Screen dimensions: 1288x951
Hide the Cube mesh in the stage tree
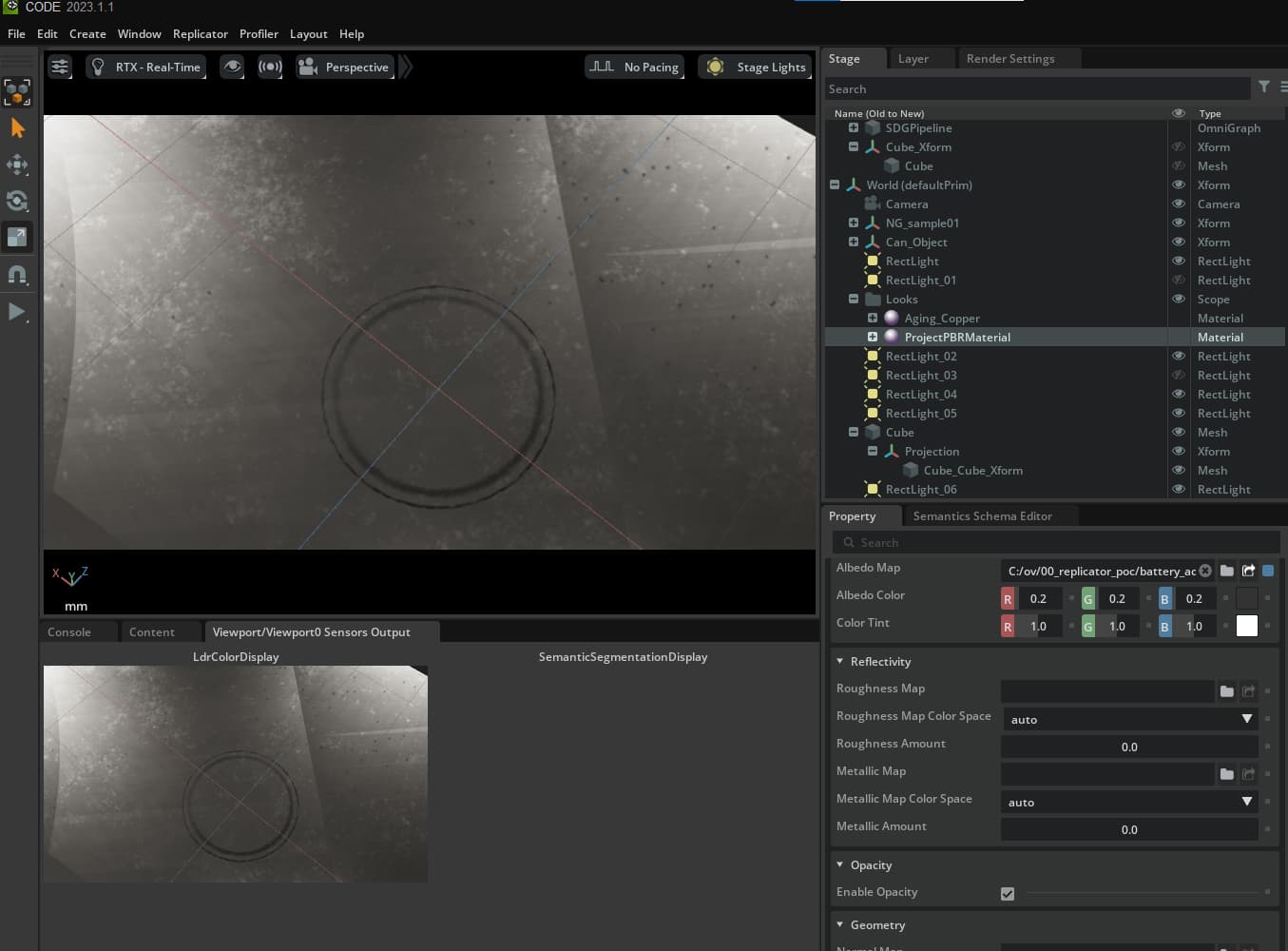(x=1179, y=432)
